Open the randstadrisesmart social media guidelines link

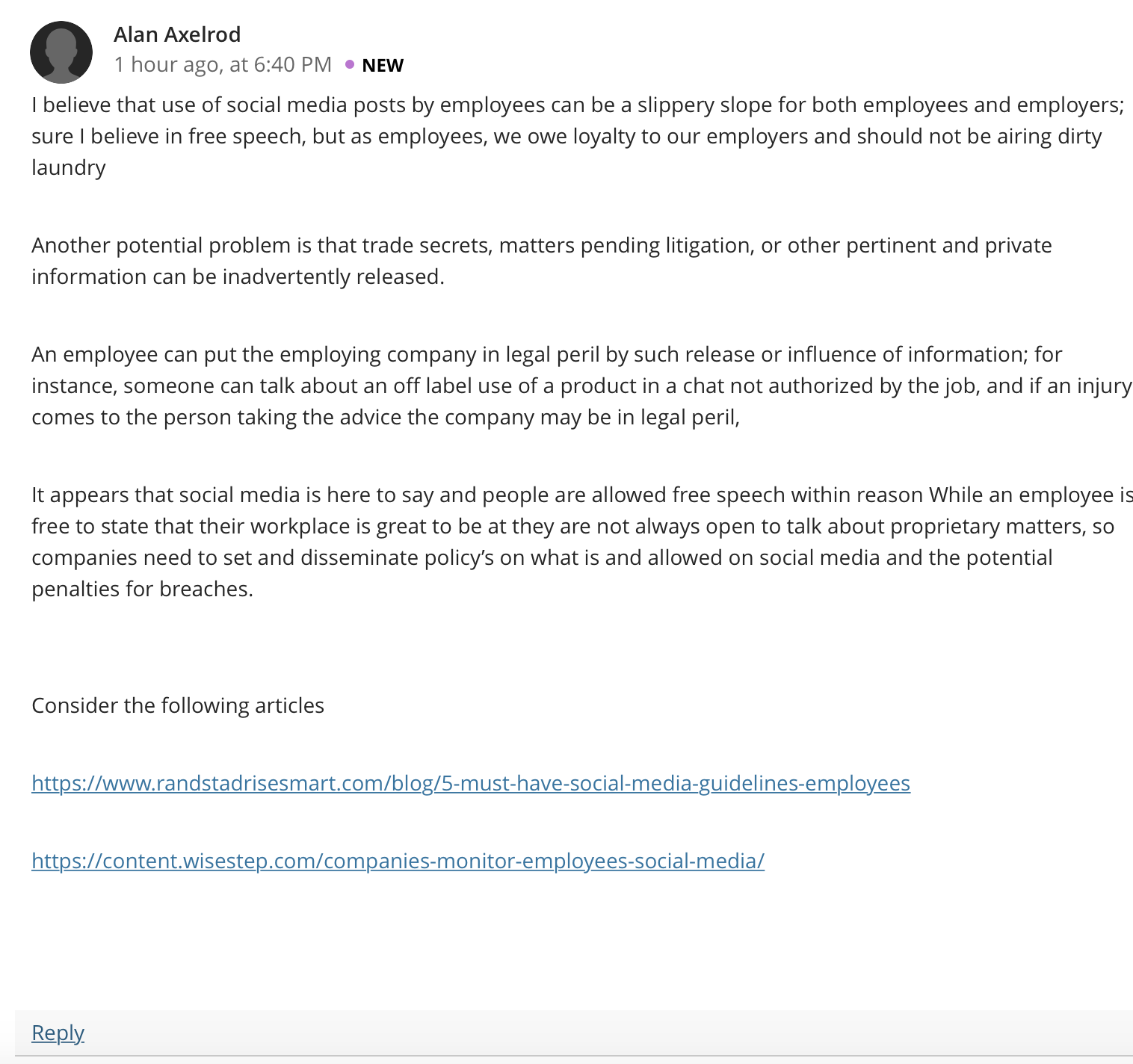pos(471,783)
